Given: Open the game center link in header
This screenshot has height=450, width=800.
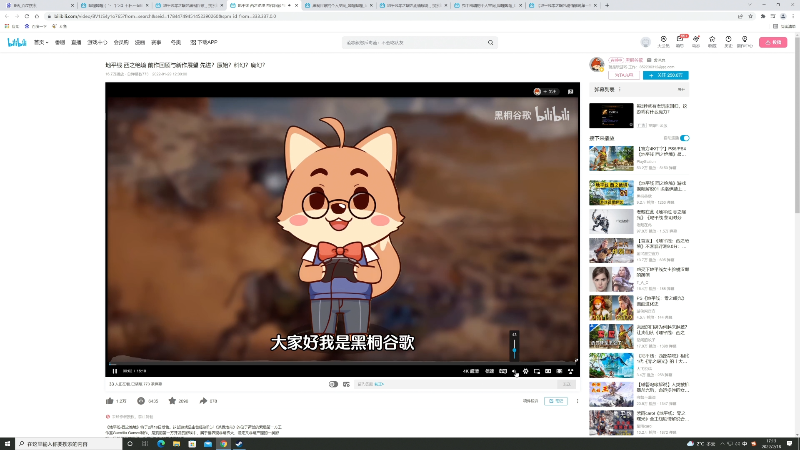Looking at the screenshot, I should 97,42.
